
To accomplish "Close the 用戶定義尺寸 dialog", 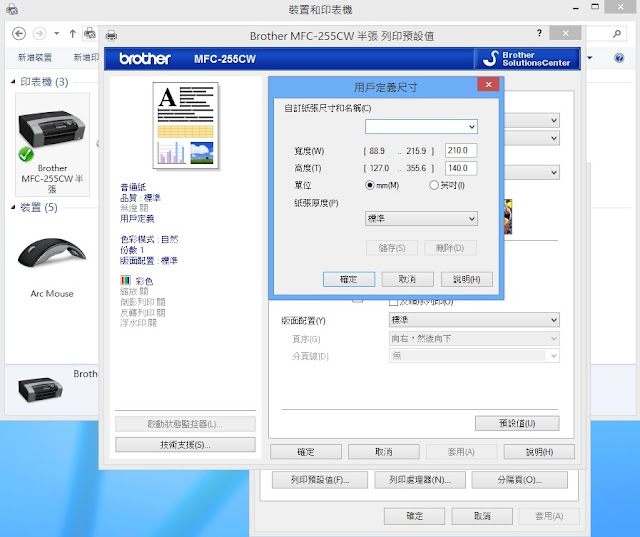I will pyautogui.click(x=488, y=84).
